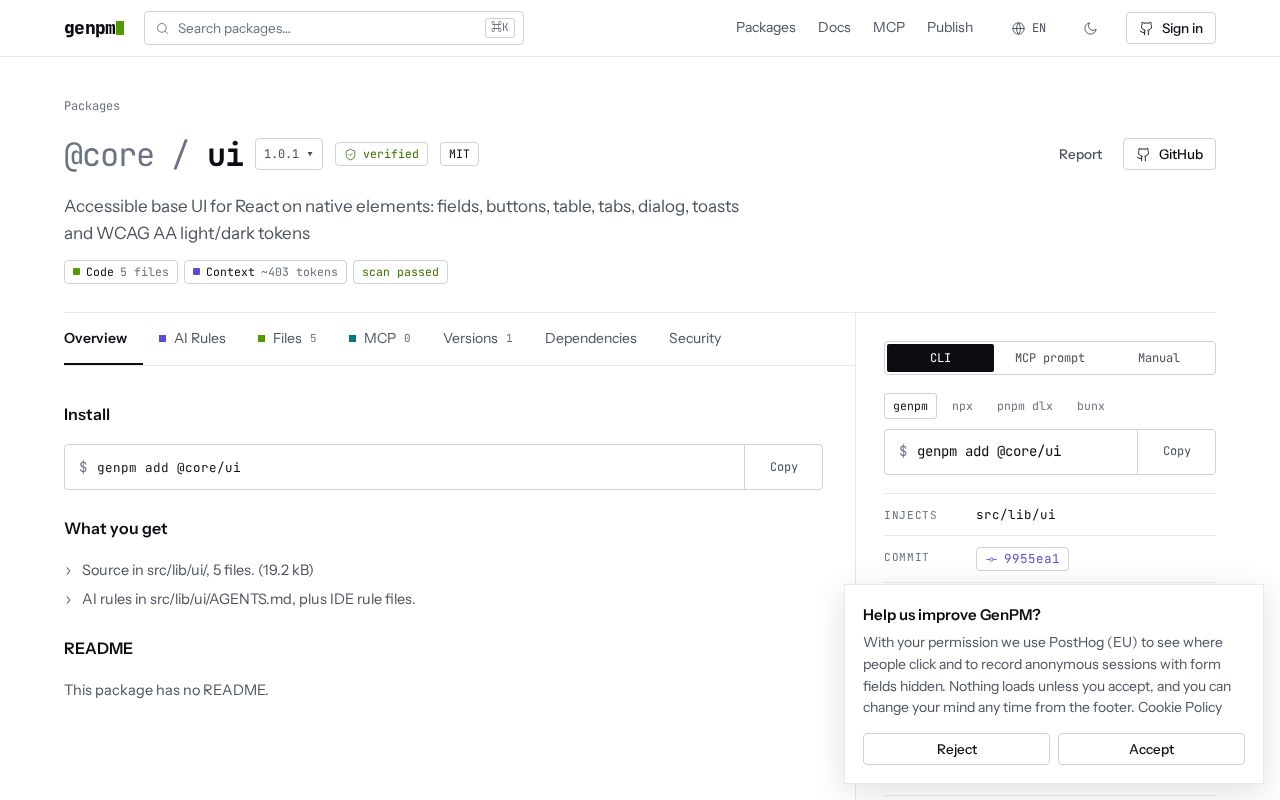This screenshot has width=1280, height=800.
Task: Click the Code 5 files badge
Action: [x=121, y=272]
